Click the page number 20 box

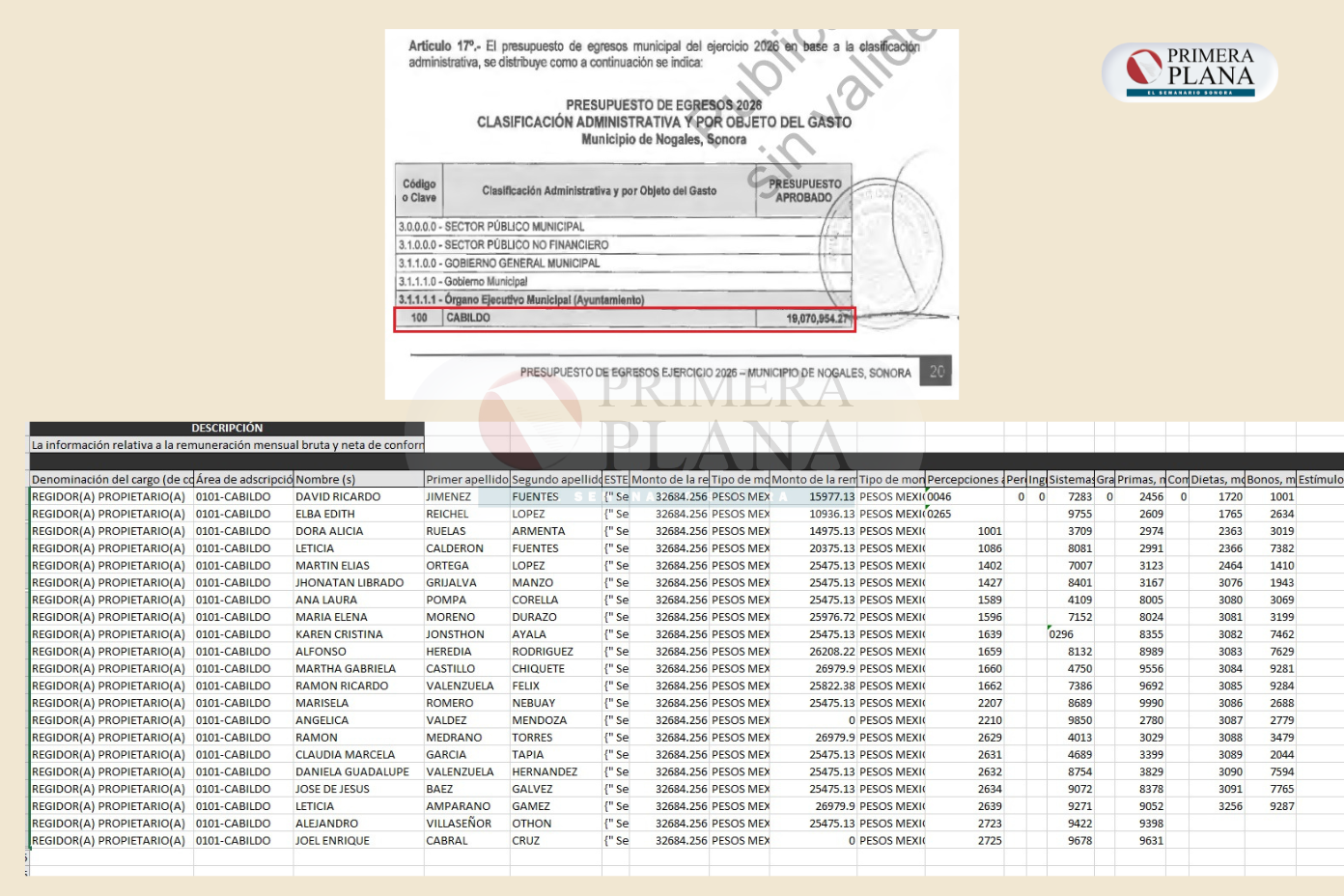pyautogui.click(x=936, y=371)
